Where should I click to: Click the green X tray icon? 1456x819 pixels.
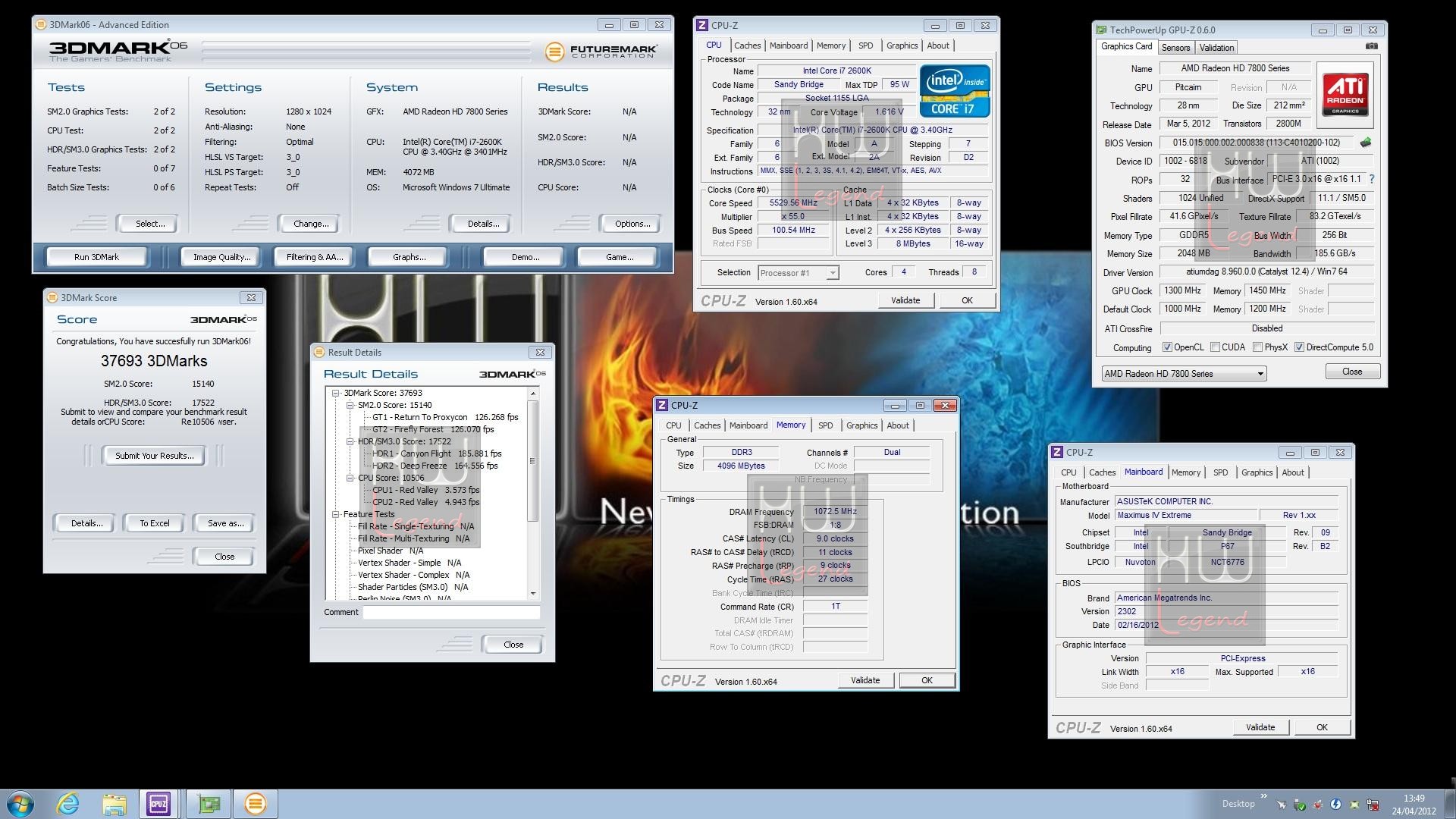[1354, 805]
